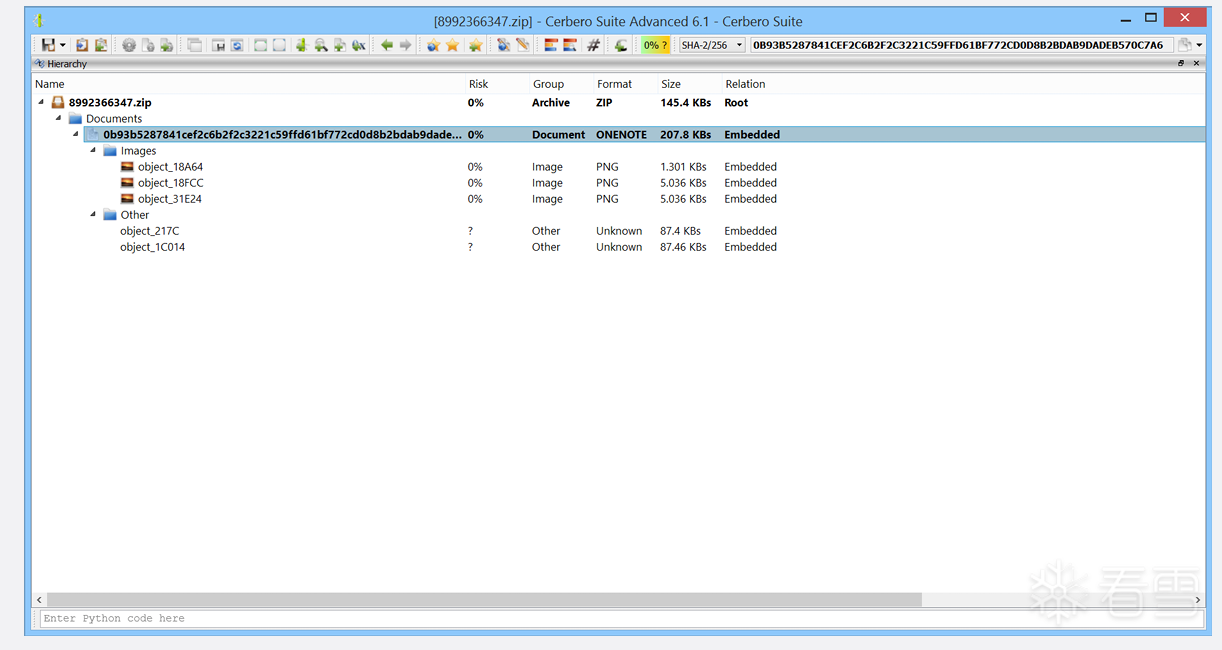The image size is (1222, 650).
Task: Click the green left back arrow
Action: click(x=386, y=45)
